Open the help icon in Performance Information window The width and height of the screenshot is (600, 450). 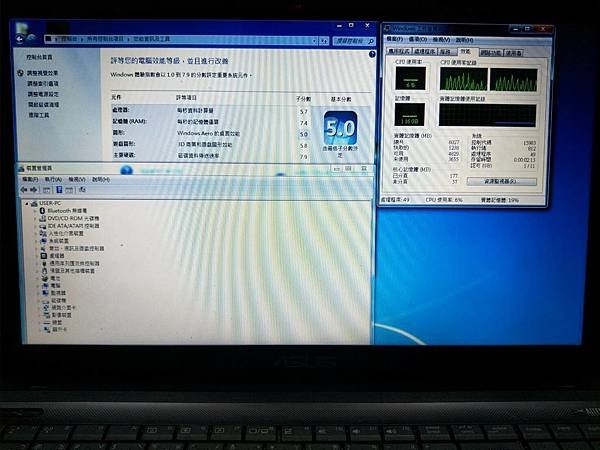(x=372, y=54)
